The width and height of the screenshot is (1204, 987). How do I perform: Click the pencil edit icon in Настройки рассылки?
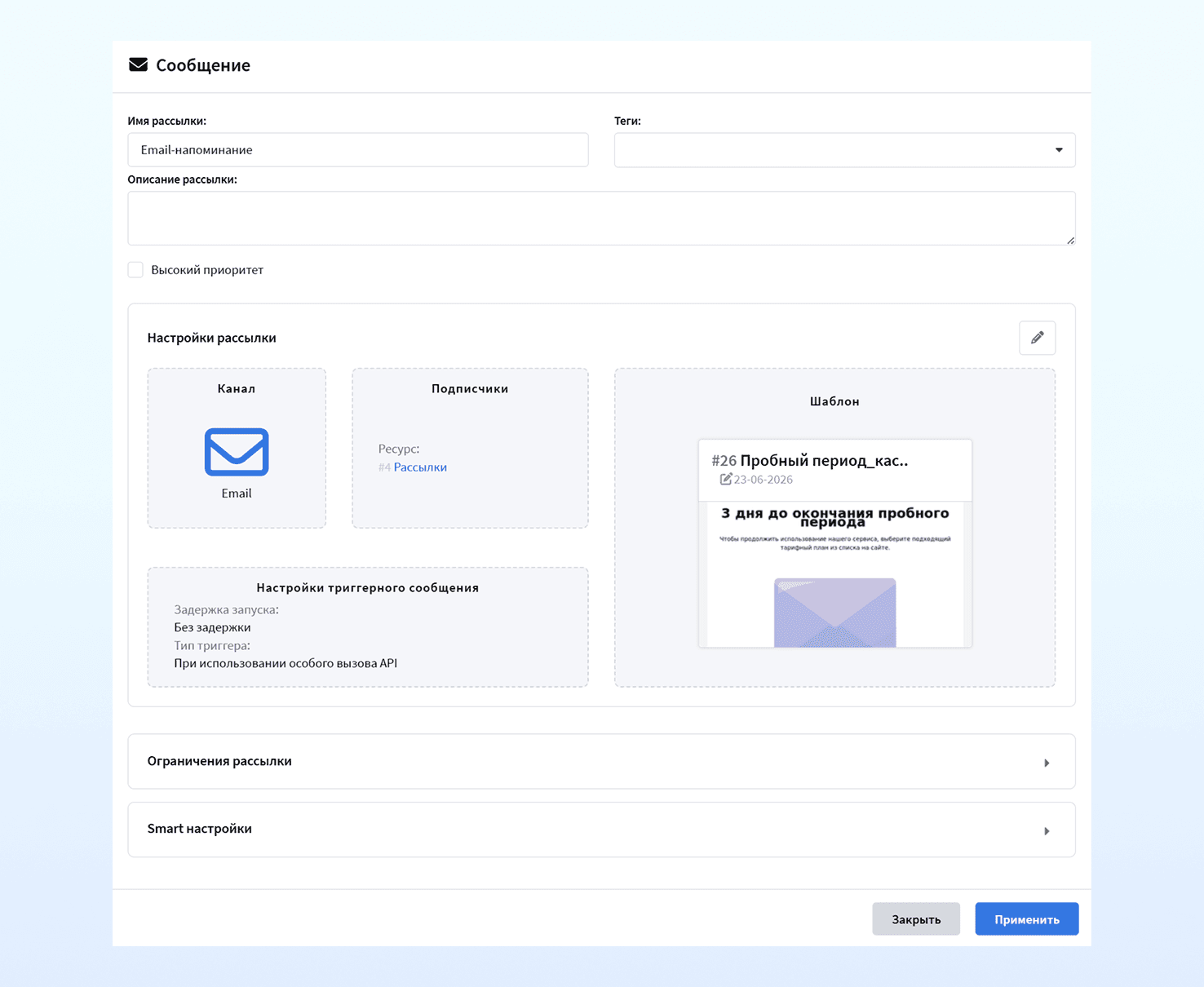coord(1037,338)
